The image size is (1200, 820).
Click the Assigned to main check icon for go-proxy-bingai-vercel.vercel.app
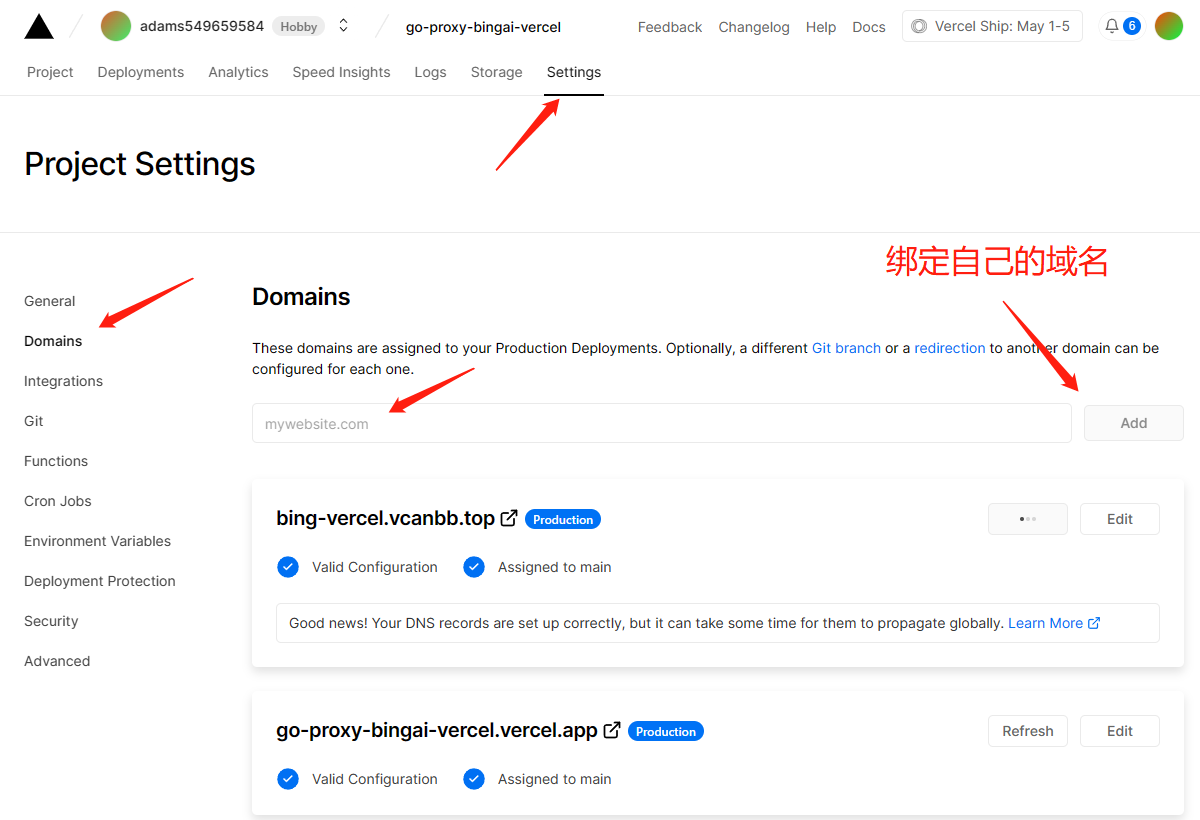click(x=474, y=779)
